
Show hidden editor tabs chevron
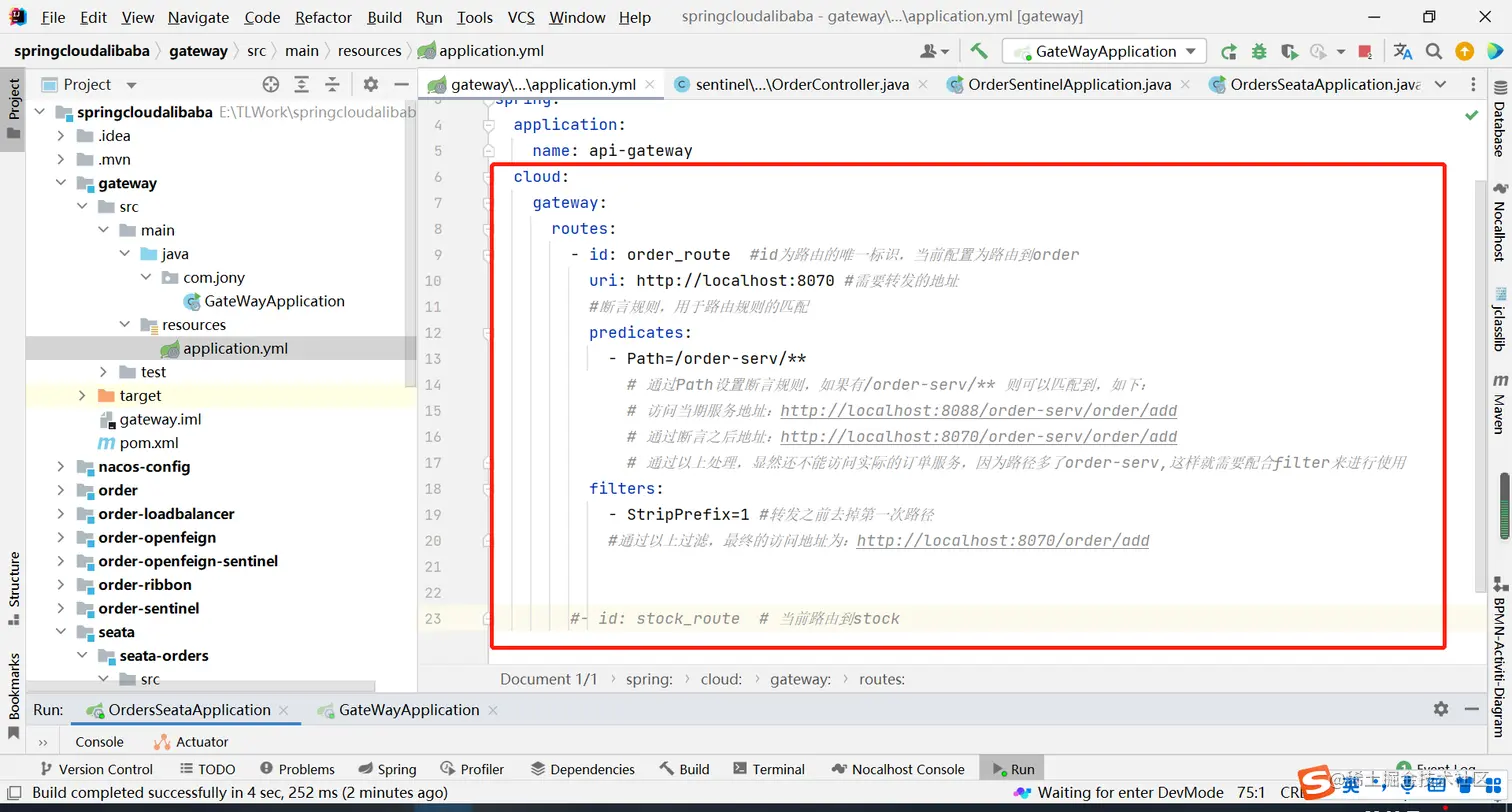(x=1440, y=85)
